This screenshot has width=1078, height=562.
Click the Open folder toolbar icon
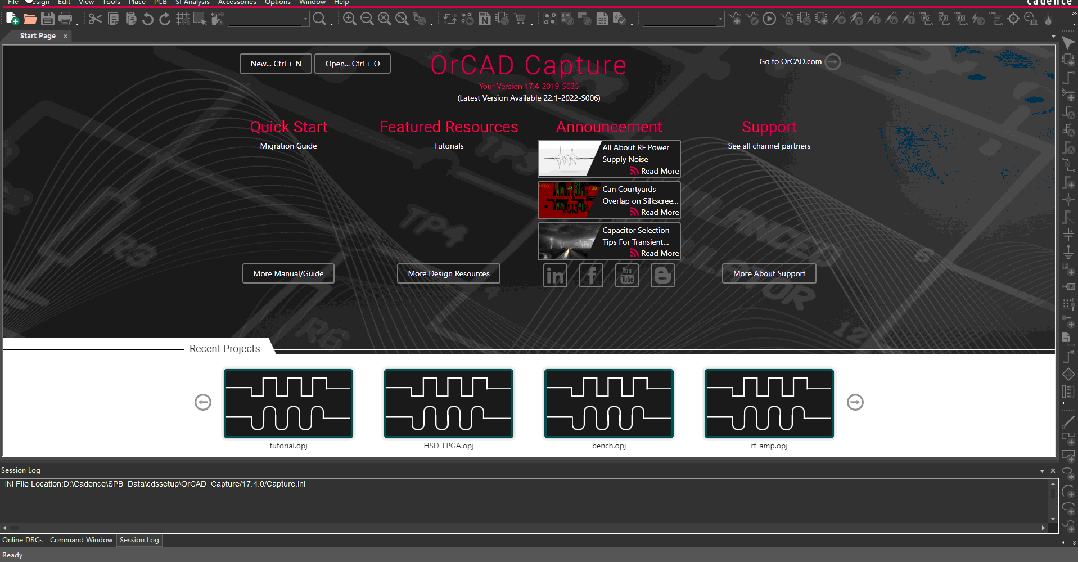30,19
